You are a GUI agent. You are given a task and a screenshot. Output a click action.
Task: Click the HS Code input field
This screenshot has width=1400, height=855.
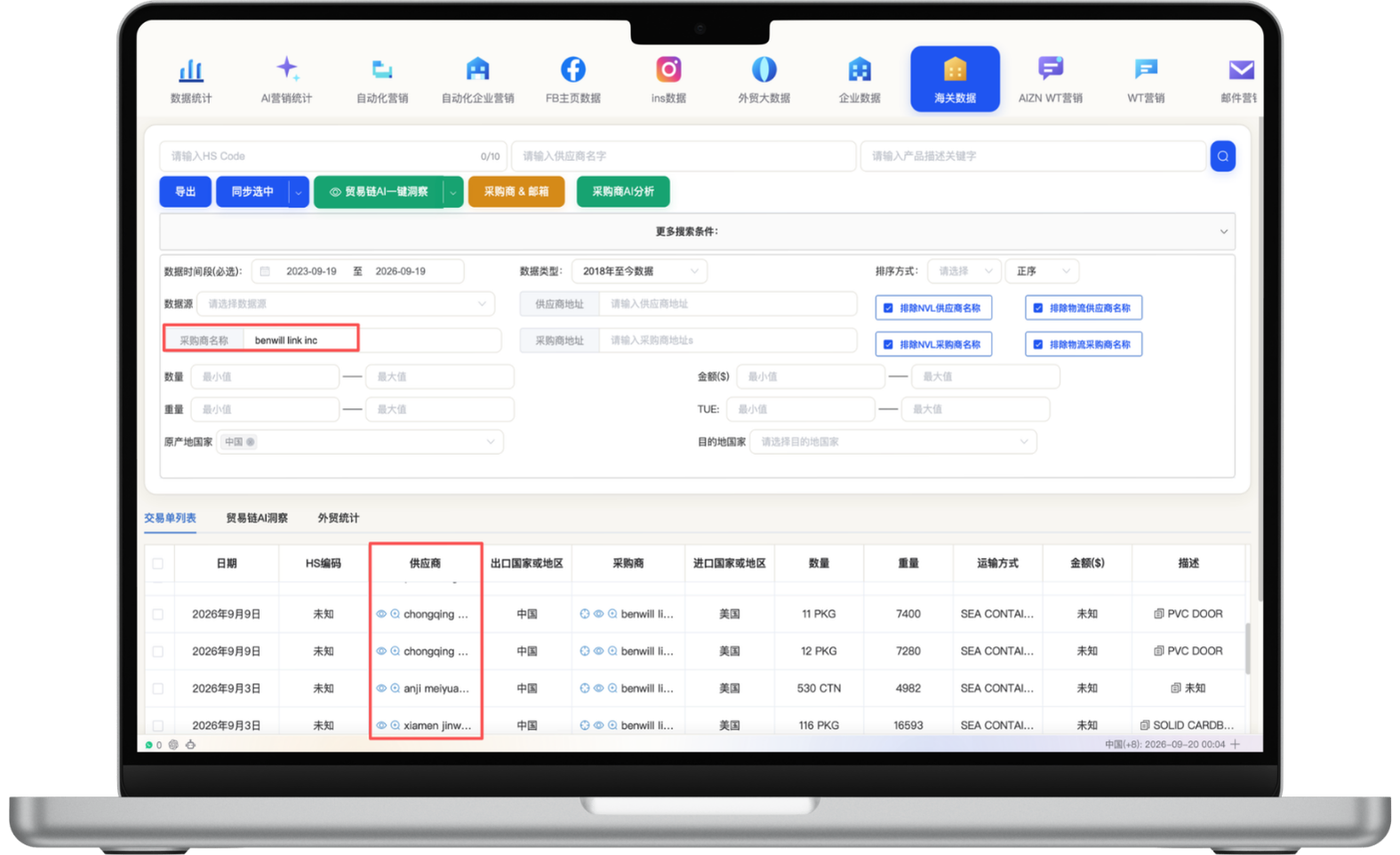click(333, 156)
